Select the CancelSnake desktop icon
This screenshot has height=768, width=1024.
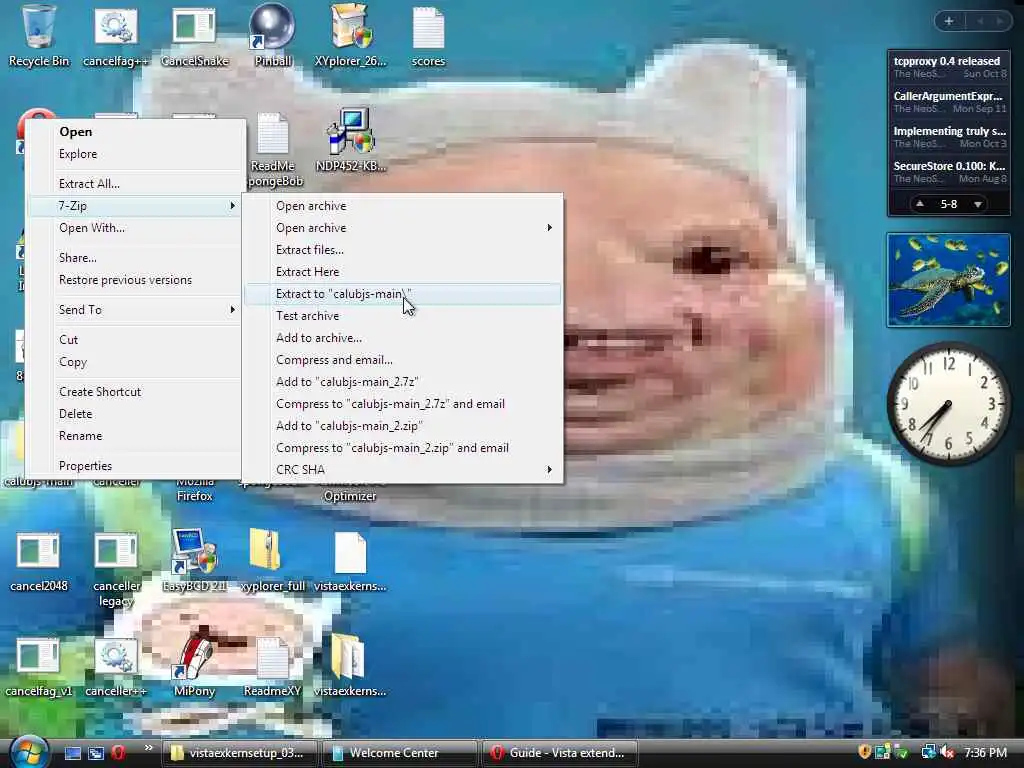click(194, 36)
